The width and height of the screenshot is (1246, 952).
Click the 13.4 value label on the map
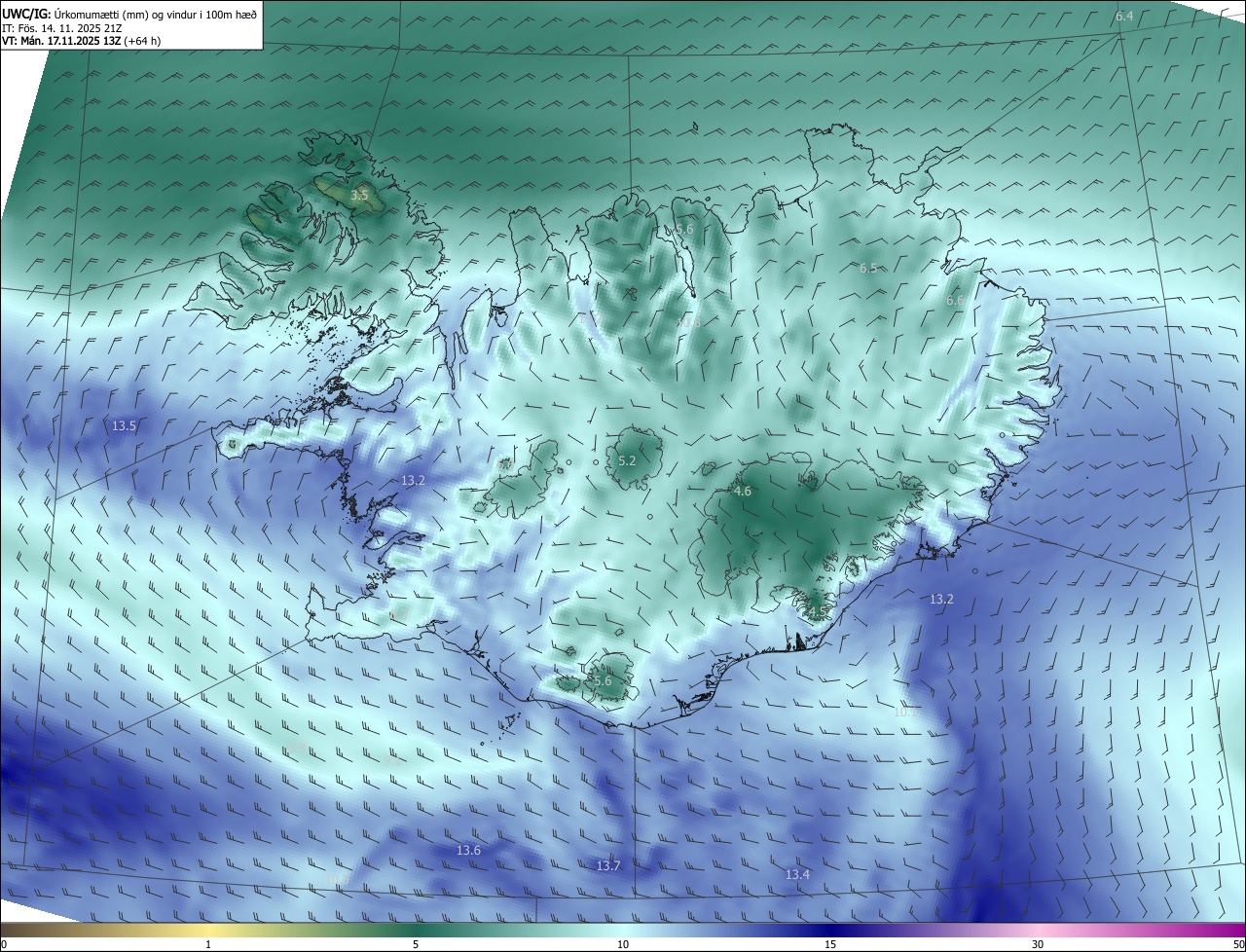(797, 874)
